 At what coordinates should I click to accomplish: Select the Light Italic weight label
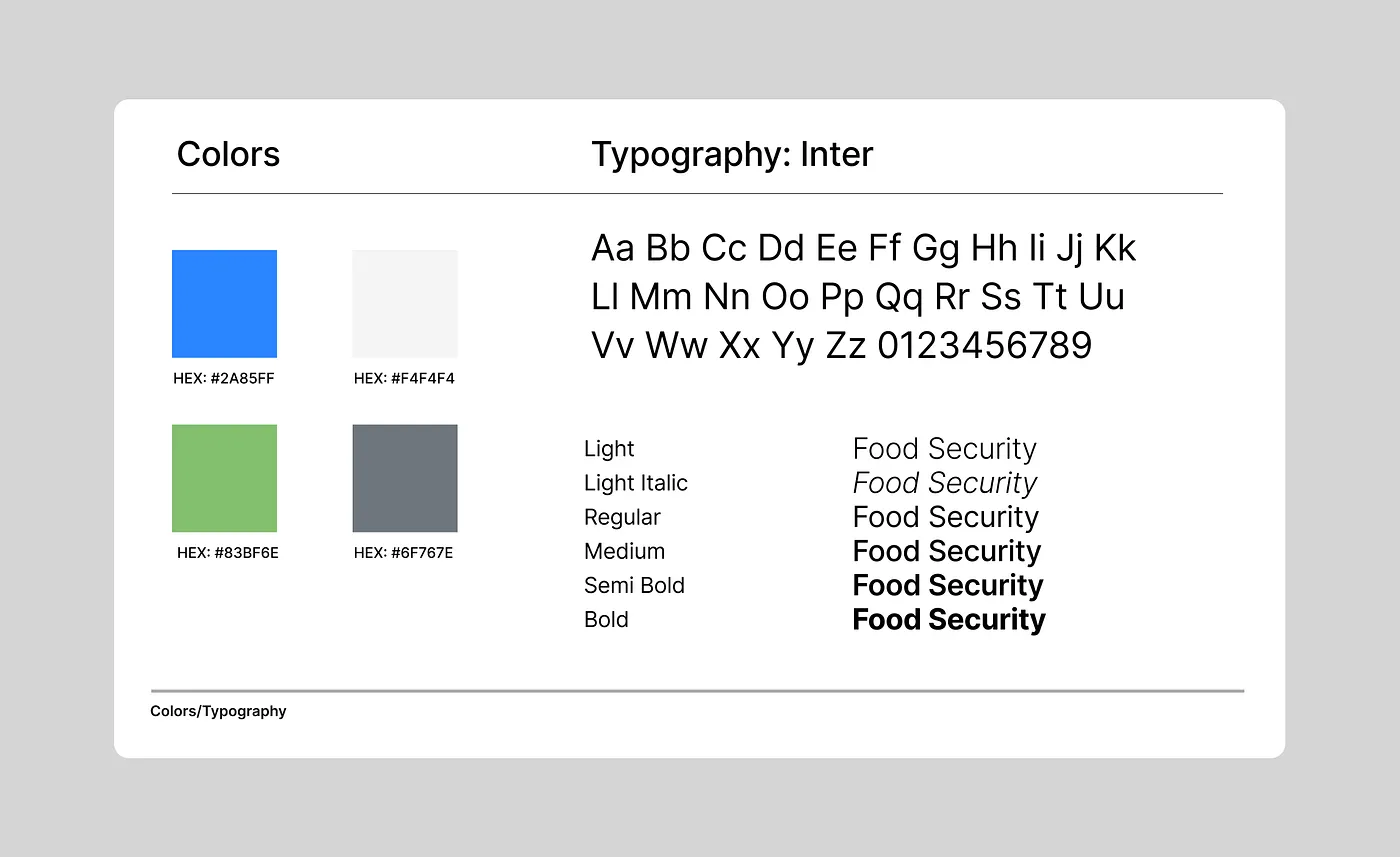(636, 483)
